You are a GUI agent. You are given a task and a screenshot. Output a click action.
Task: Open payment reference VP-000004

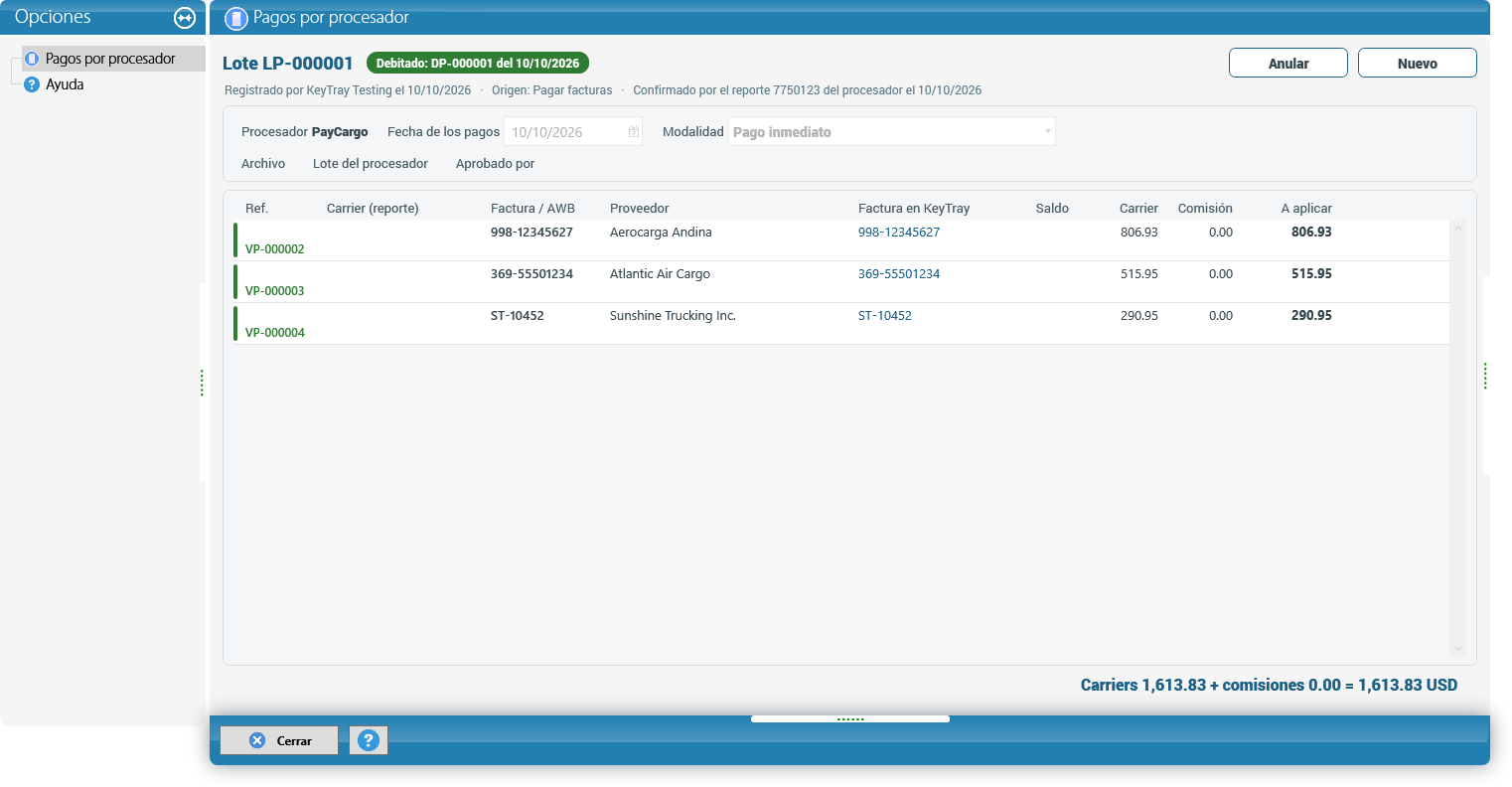(275, 333)
